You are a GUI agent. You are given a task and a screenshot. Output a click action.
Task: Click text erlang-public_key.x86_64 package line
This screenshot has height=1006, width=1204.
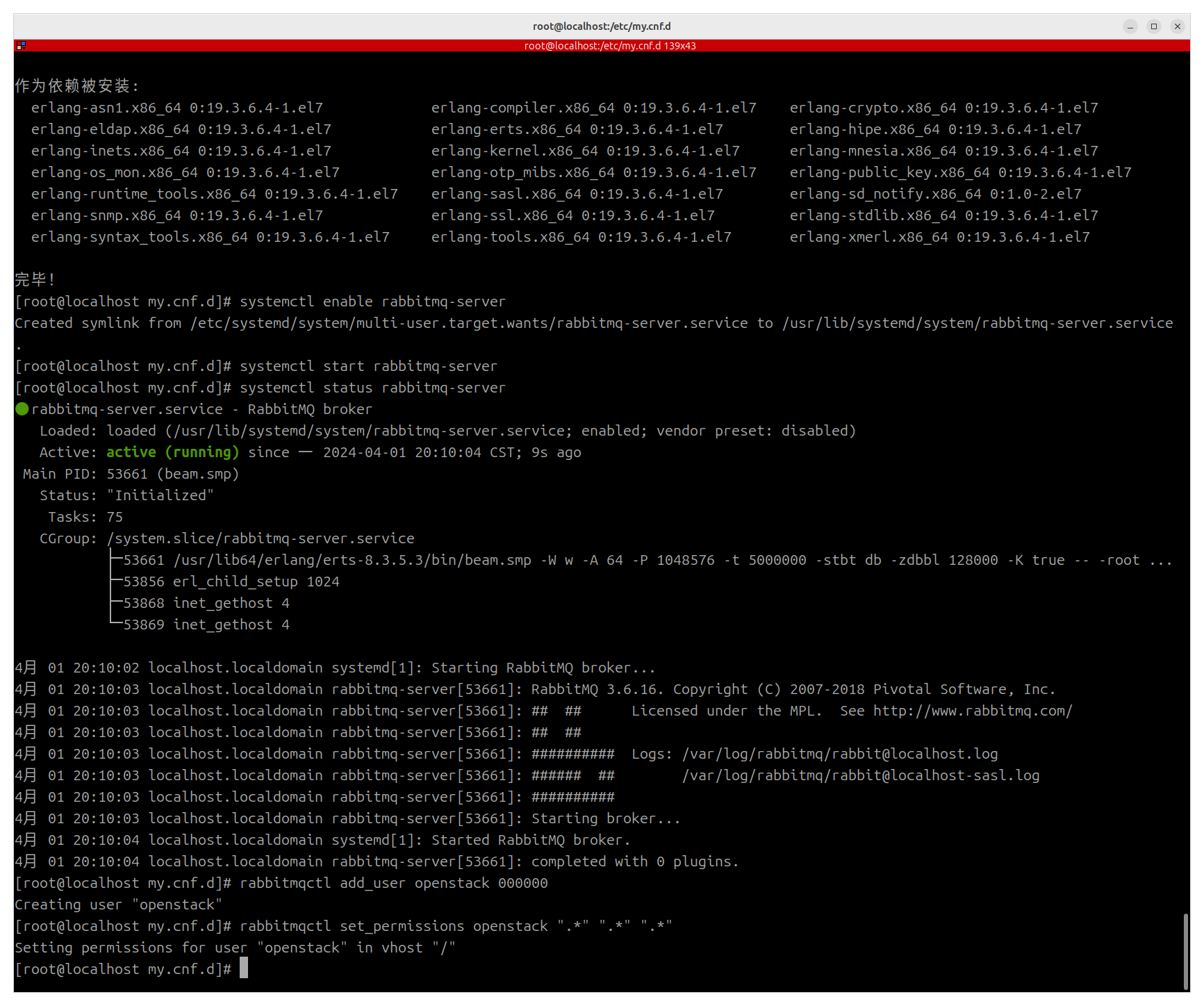coord(961,173)
